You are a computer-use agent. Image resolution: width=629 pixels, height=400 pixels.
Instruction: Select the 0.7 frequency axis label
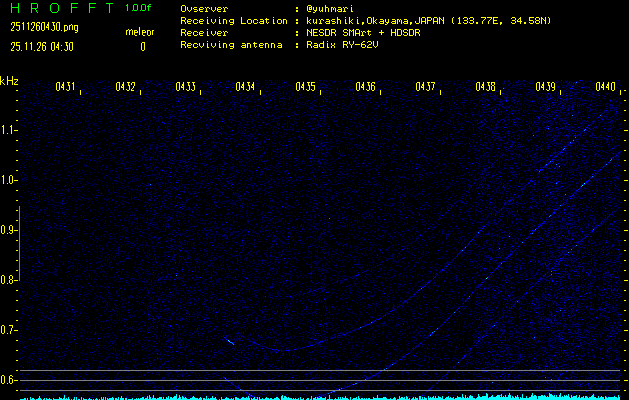tap(9, 330)
